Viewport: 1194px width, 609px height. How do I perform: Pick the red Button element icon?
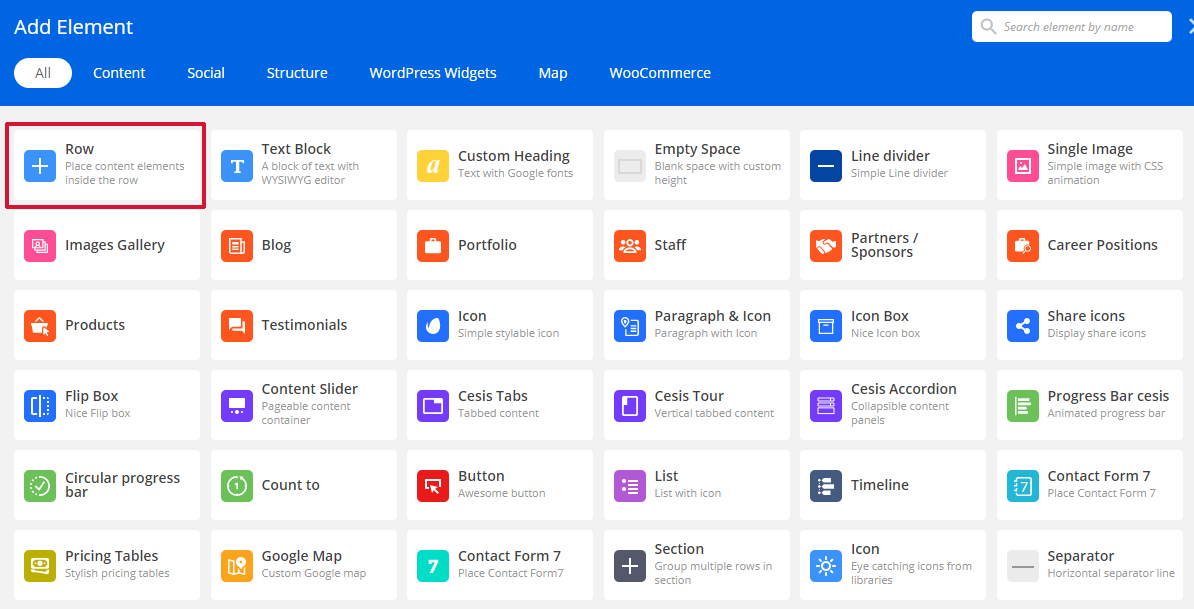(433, 485)
